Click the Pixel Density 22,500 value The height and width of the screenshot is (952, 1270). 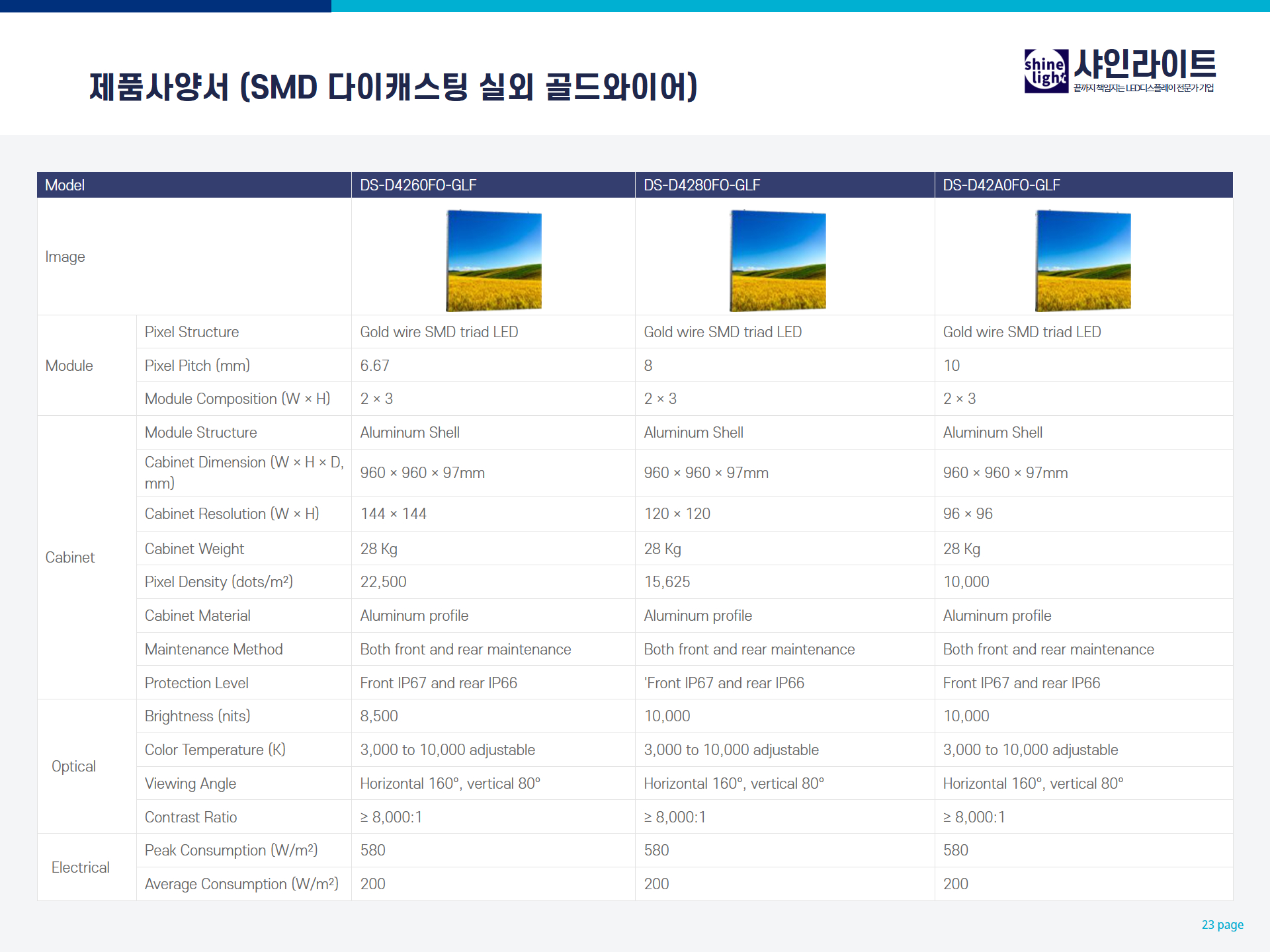(383, 582)
